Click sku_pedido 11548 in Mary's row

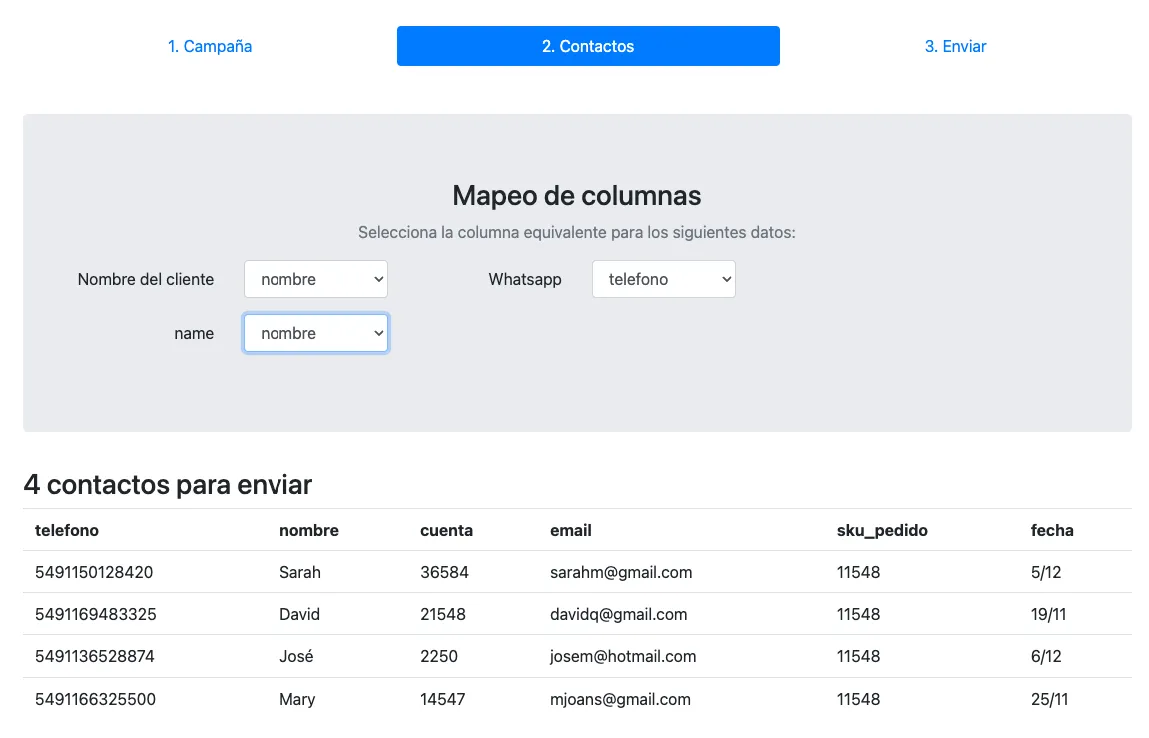pos(858,699)
